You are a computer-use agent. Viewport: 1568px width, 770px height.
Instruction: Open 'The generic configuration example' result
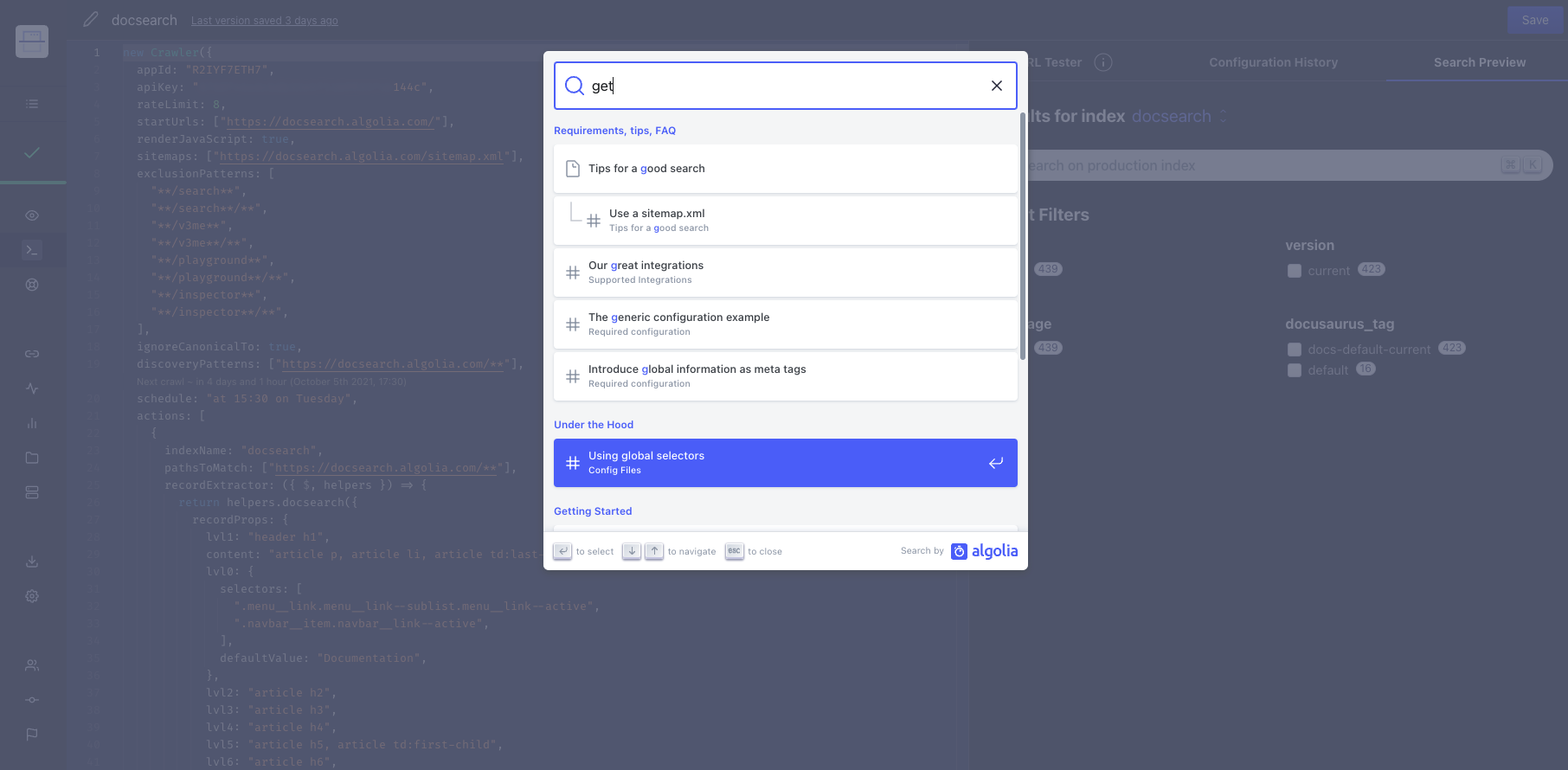[786, 324]
